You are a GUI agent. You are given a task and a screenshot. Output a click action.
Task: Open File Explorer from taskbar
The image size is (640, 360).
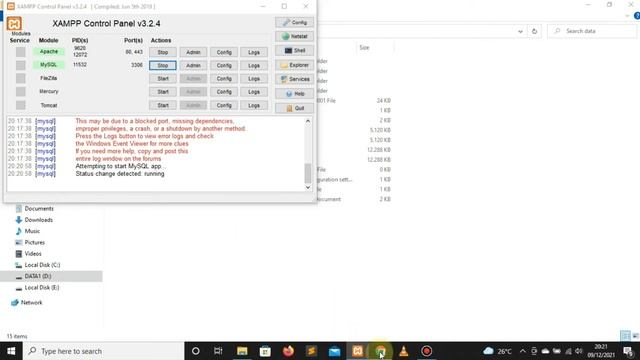pyautogui.click(x=242, y=351)
